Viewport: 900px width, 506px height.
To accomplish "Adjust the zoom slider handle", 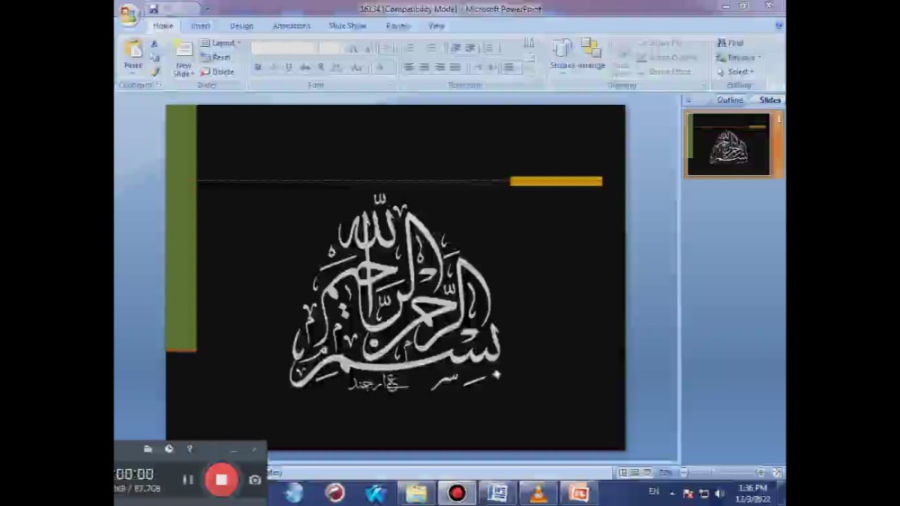I will click(x=713, y=473).
